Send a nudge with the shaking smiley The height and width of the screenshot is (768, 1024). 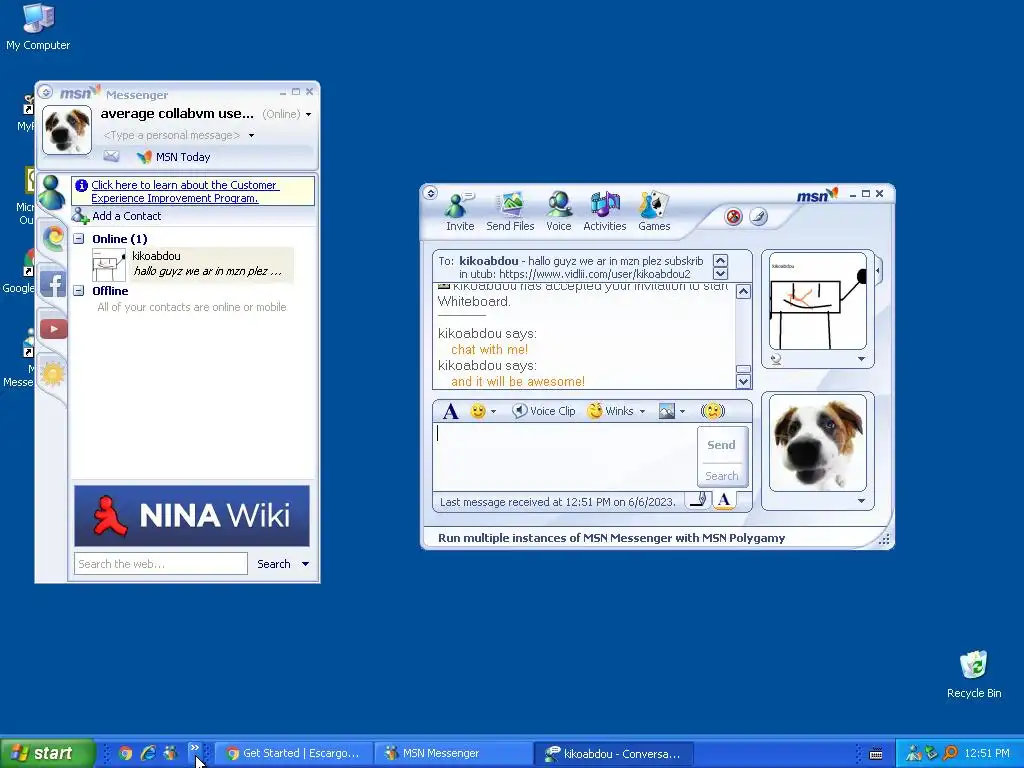pos(712,411)
